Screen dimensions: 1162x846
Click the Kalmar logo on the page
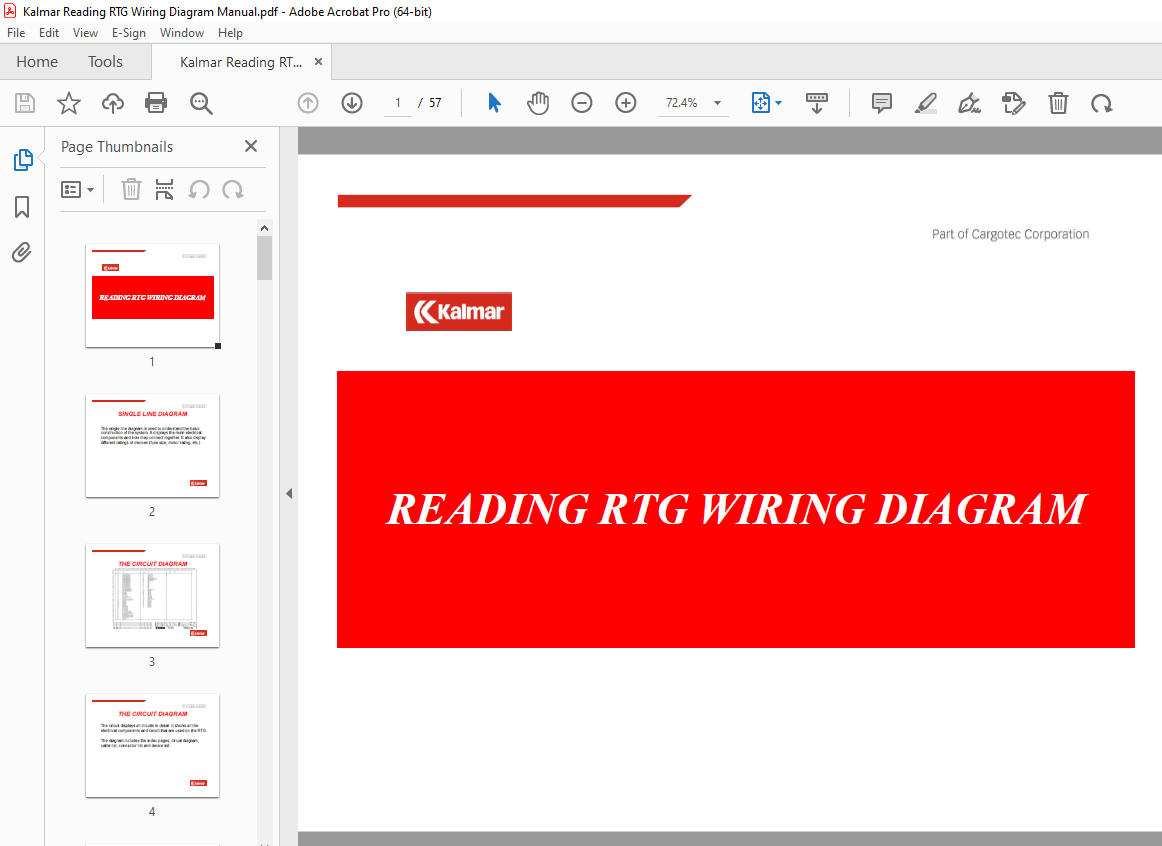[x=459, y=311]
